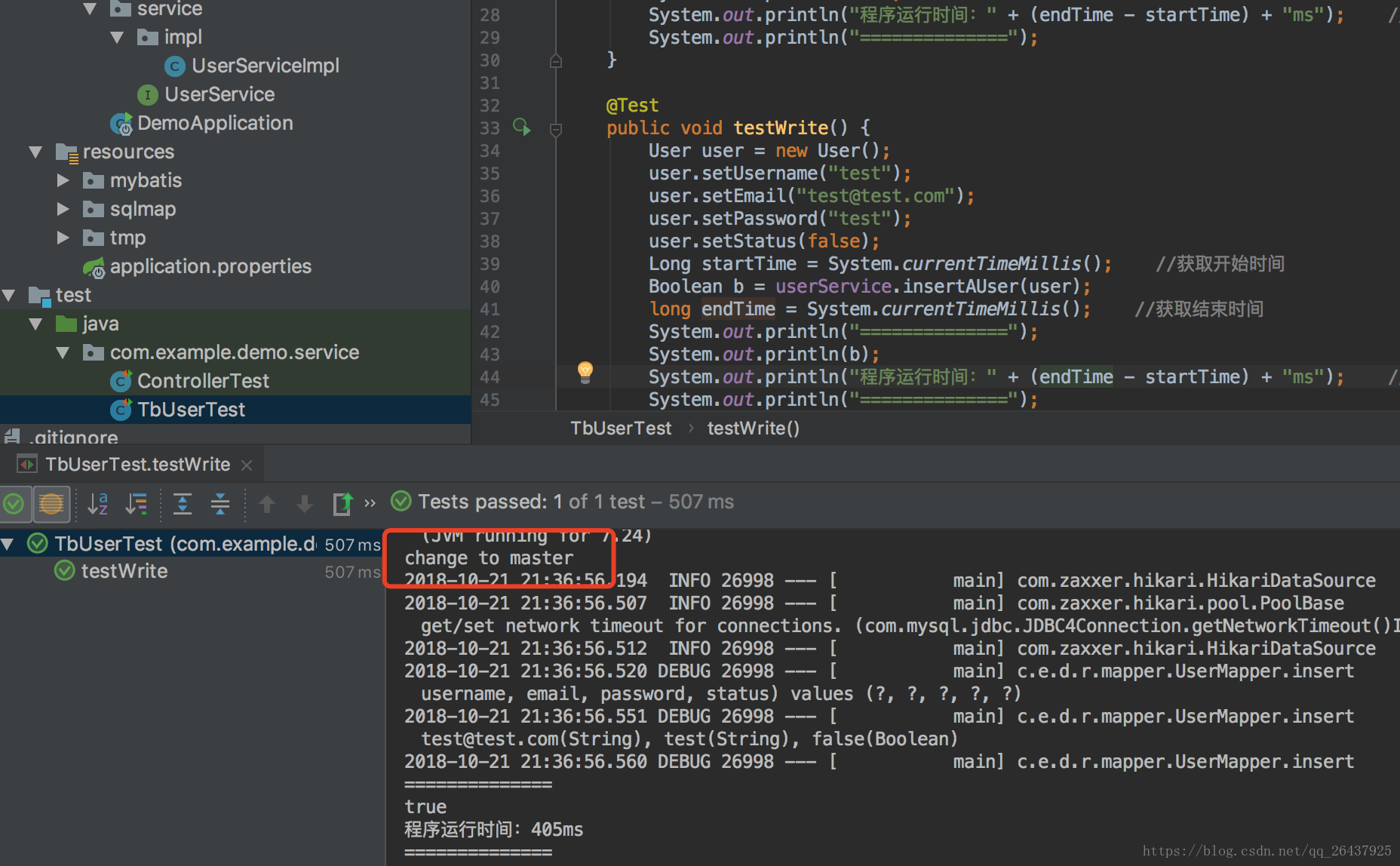This screenshot has height=866, width=1400.
Task: Collapse the impl folder
Action: (x=118, y=37)
